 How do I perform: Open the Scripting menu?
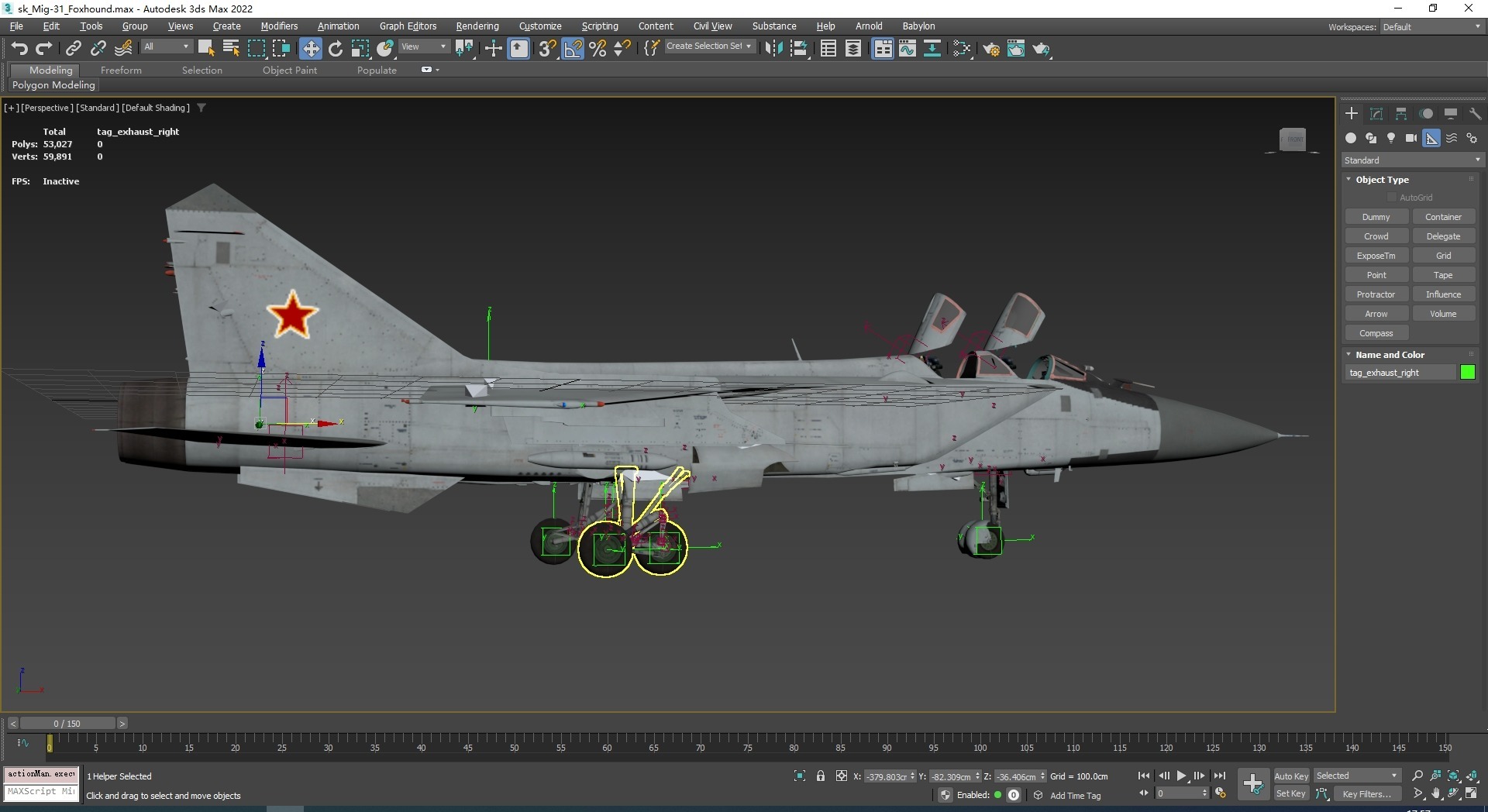coord(600,26)
